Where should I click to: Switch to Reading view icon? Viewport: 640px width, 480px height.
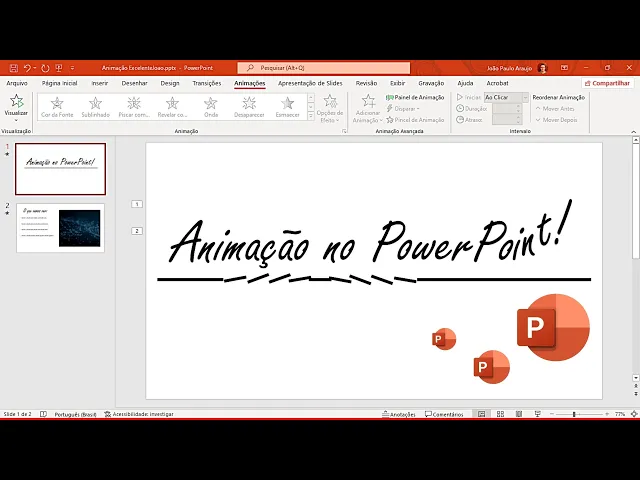(519, 414)
